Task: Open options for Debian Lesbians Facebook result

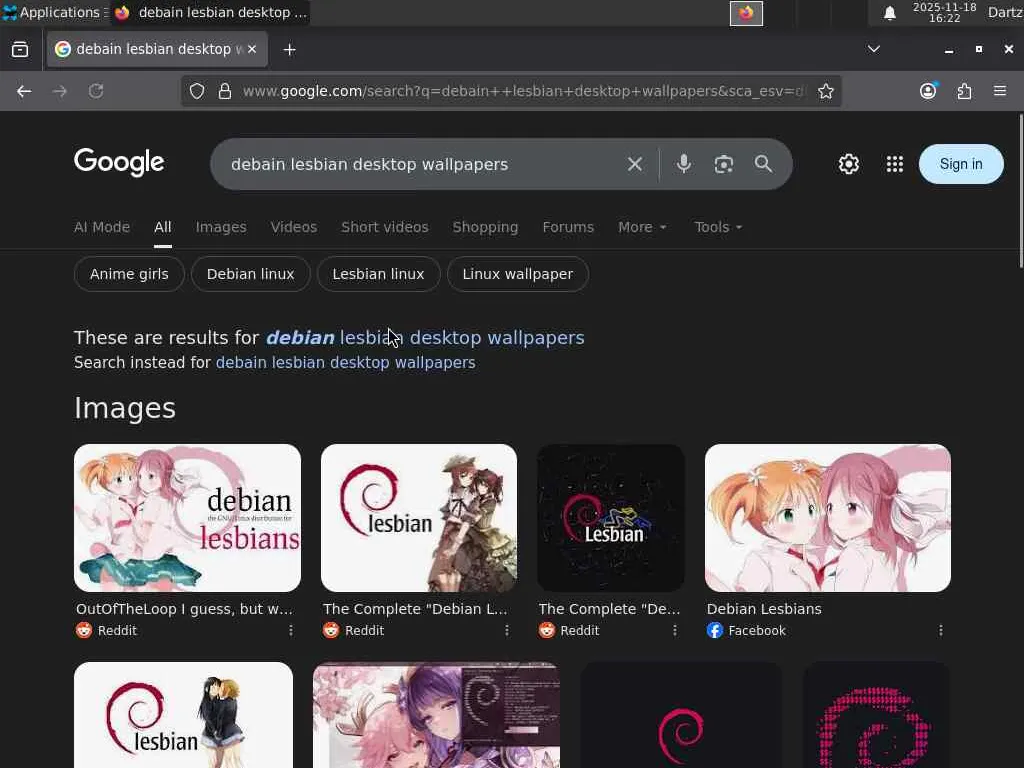Action: click(940, 630)
